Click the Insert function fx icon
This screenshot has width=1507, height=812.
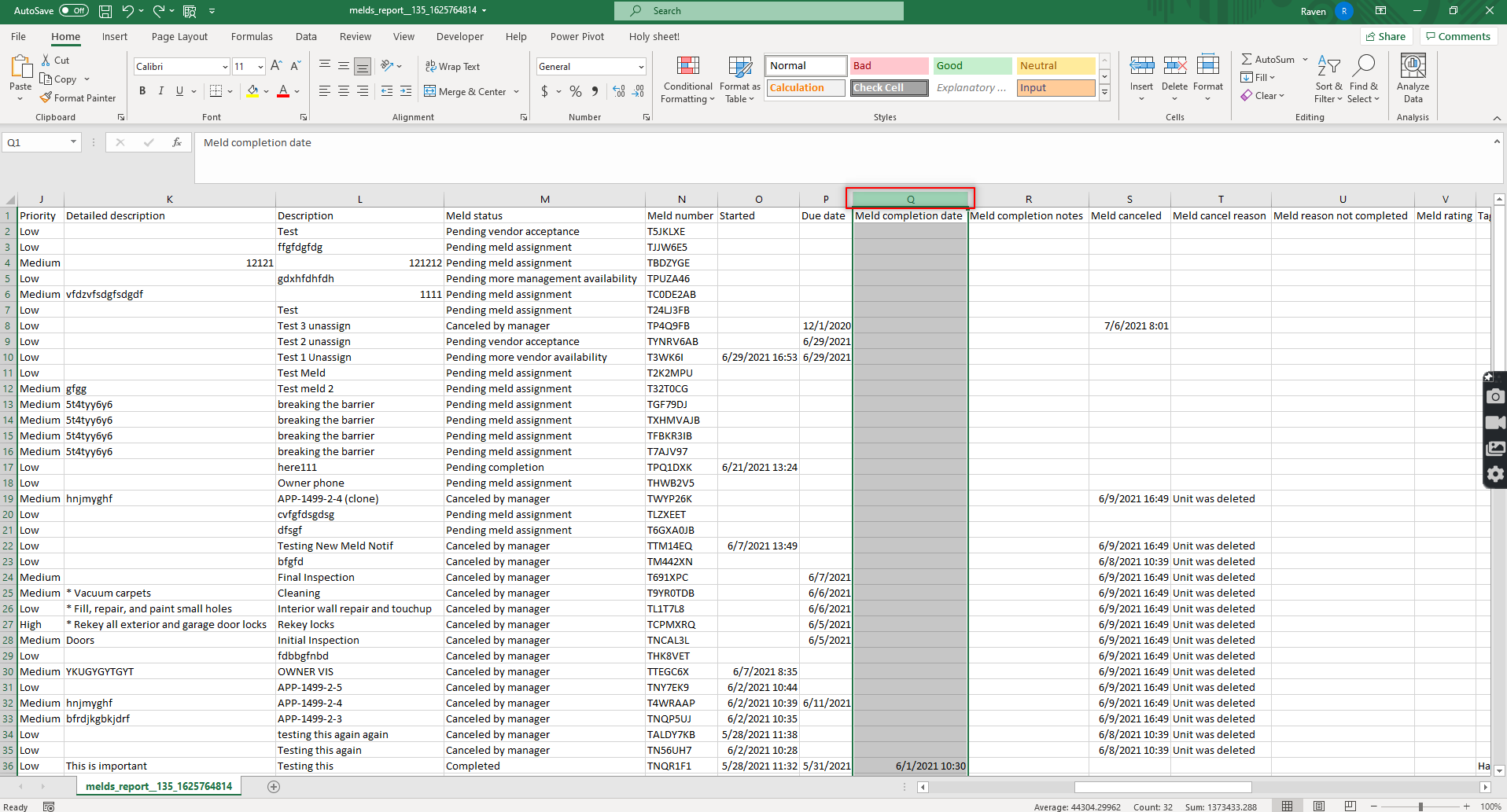point(177,142)
